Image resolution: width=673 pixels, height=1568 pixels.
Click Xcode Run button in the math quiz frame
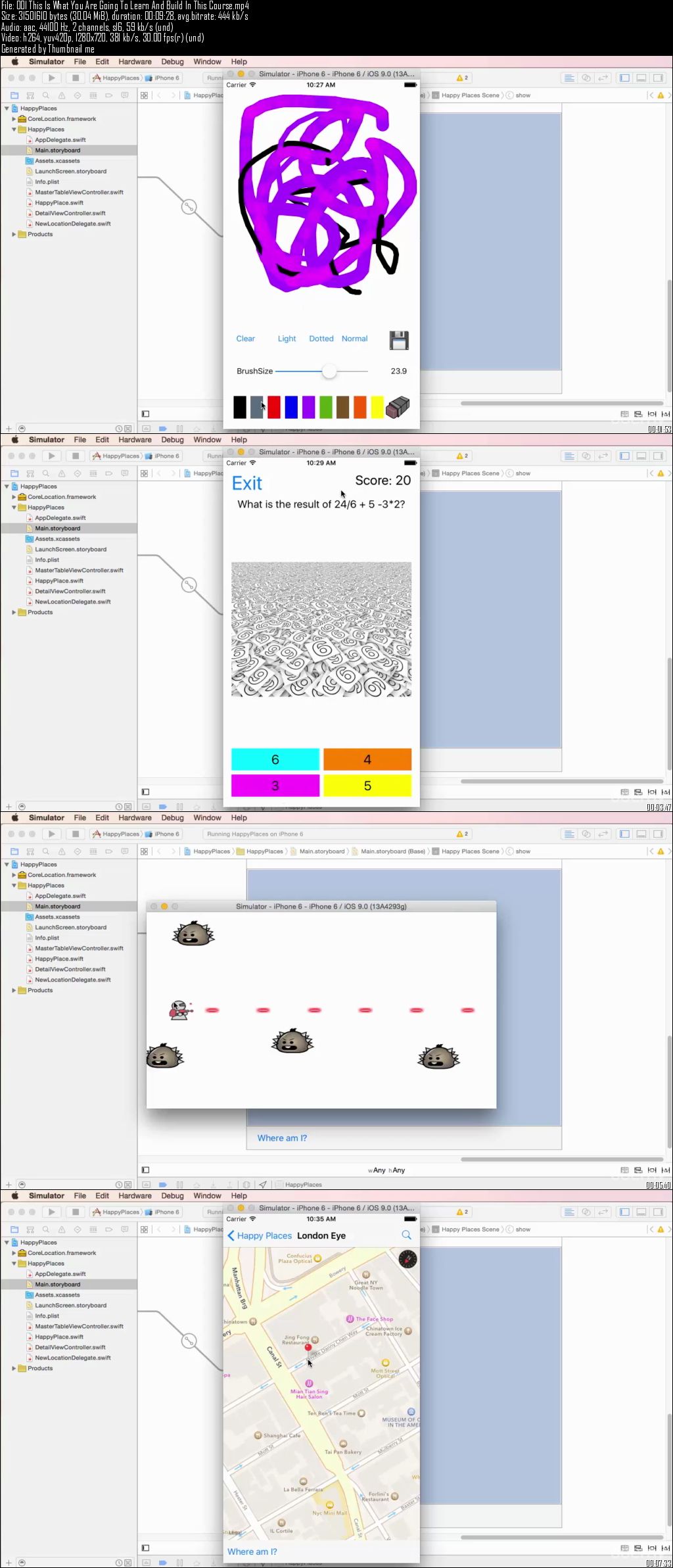point(51,456)
